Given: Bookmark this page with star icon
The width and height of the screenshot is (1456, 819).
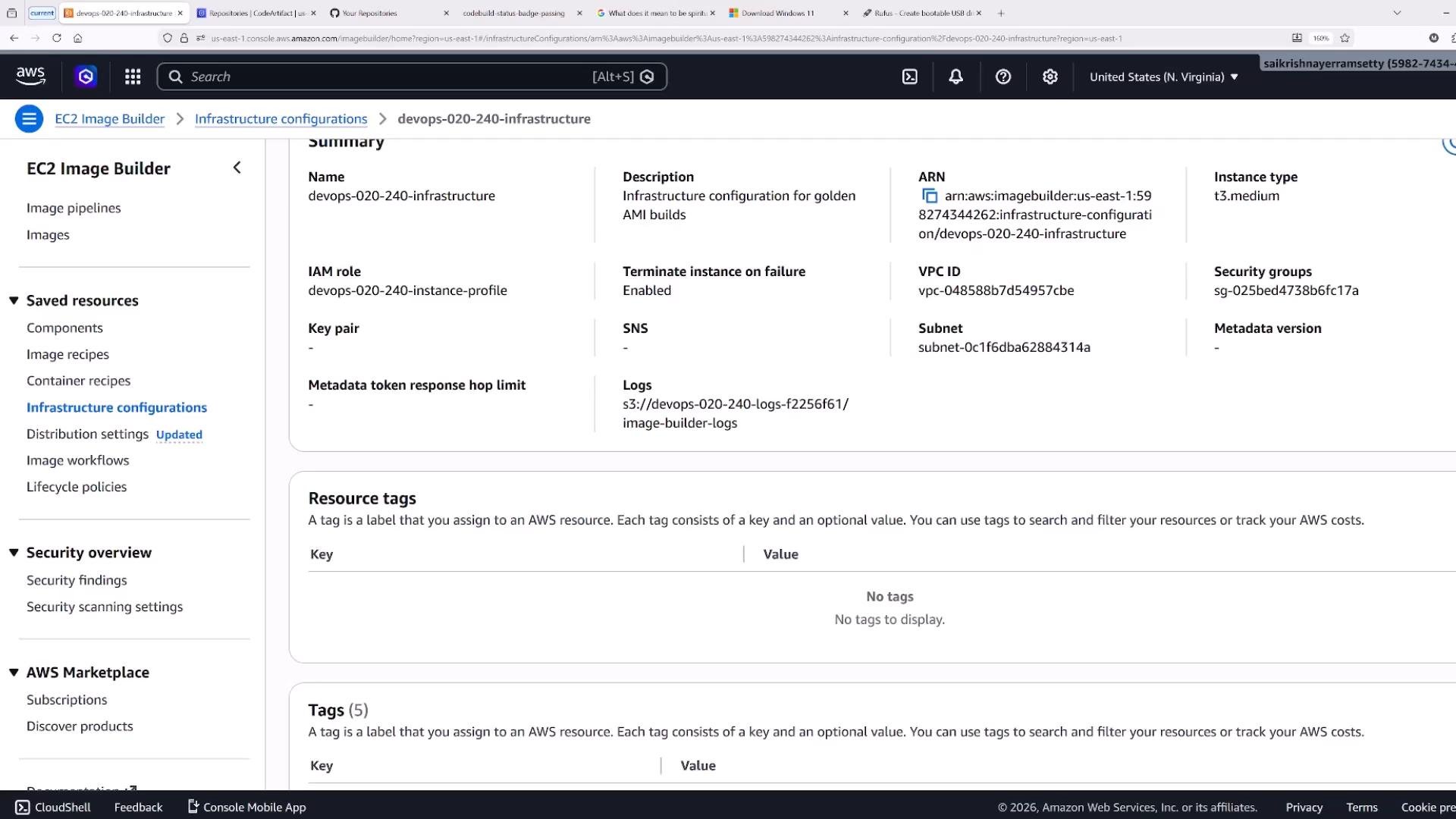Looking at the screenshot, I should (1345, 38).
